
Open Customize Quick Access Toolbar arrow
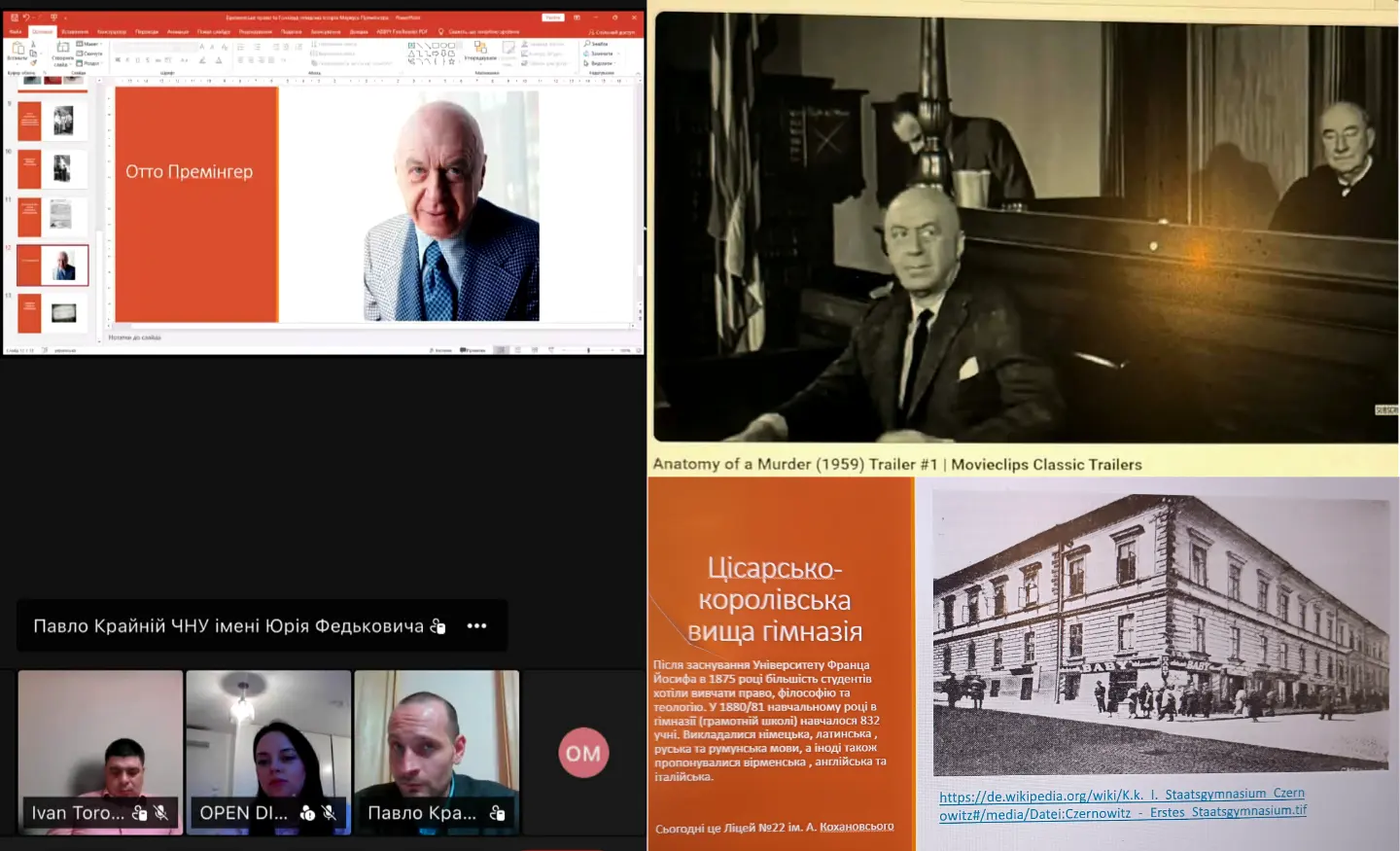pyautogui.click(x=65, y=18)
